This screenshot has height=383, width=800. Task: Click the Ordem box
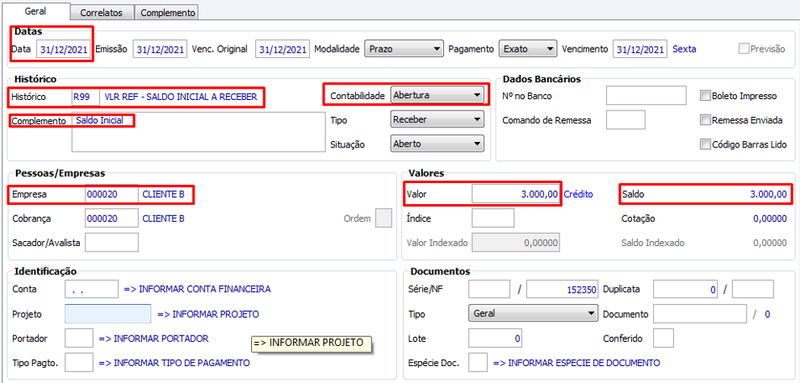tap(384, 218)
